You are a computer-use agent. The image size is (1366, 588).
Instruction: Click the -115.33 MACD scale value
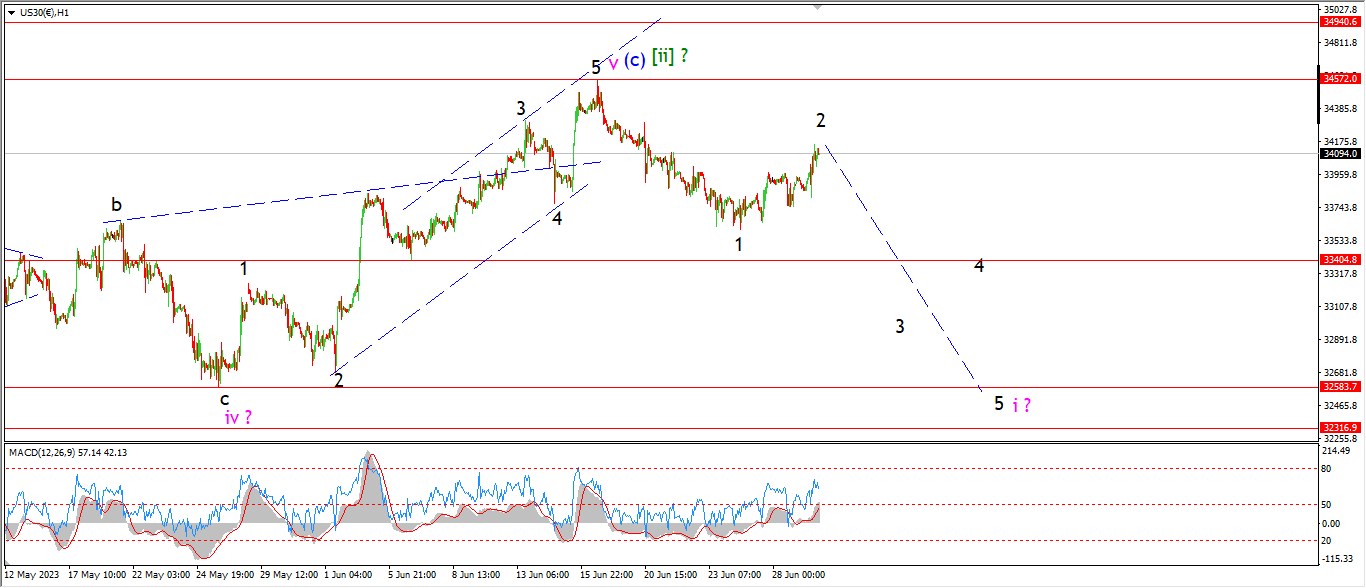pyautogui.click(x=1339, y=559)
